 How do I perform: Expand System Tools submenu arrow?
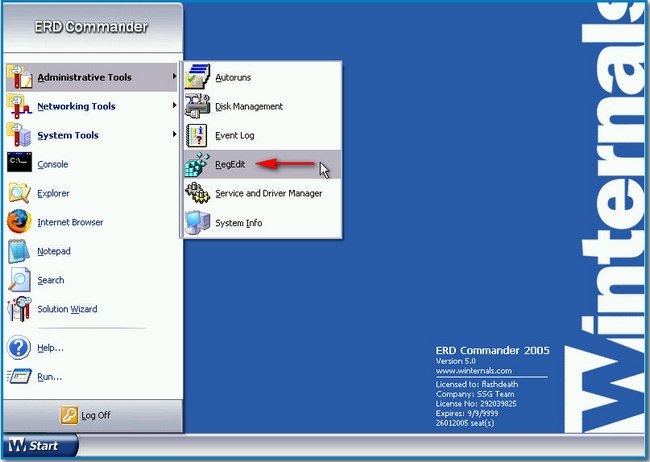point(175,135)
